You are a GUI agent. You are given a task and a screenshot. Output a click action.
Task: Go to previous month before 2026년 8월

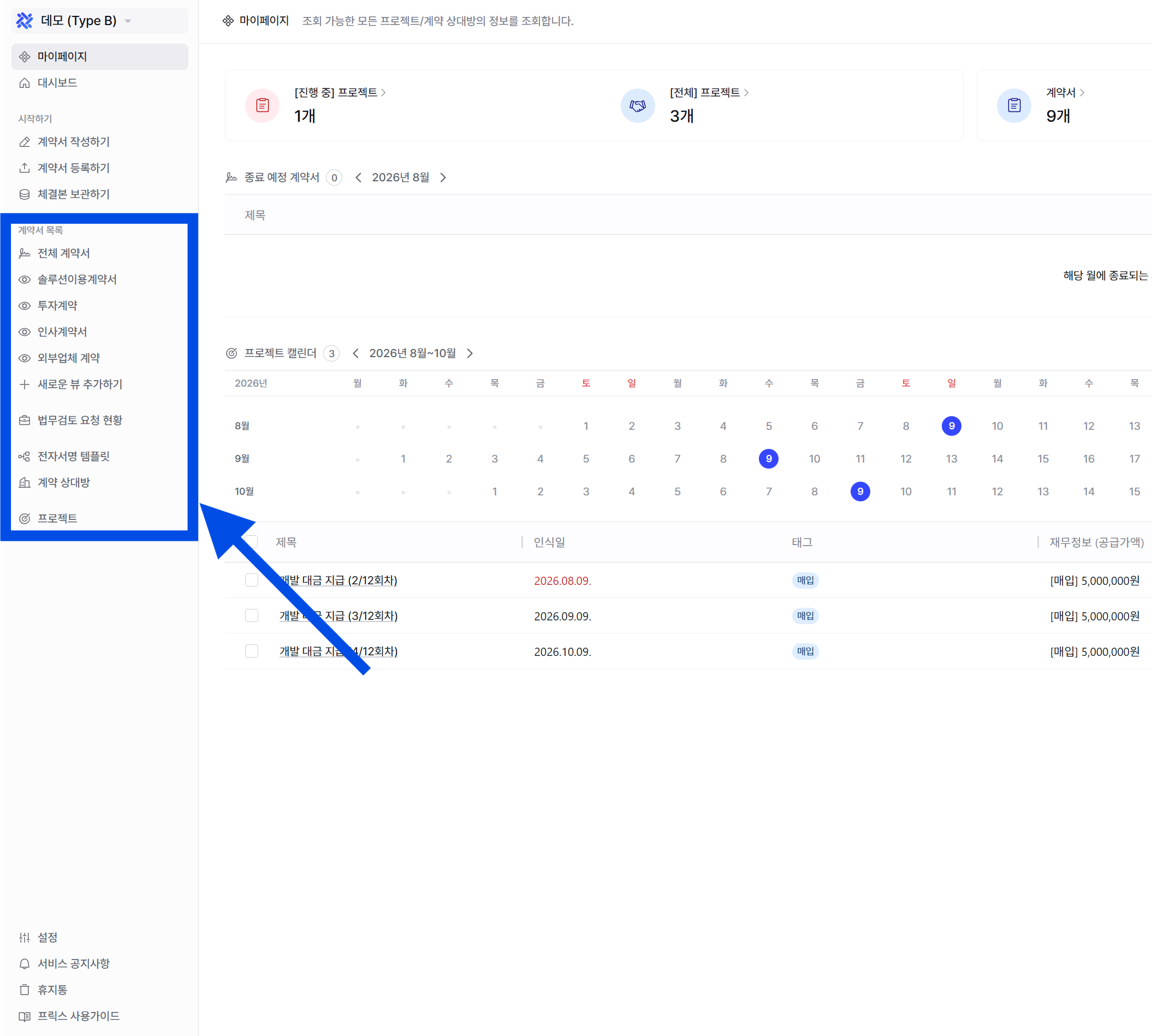point(359,177)
